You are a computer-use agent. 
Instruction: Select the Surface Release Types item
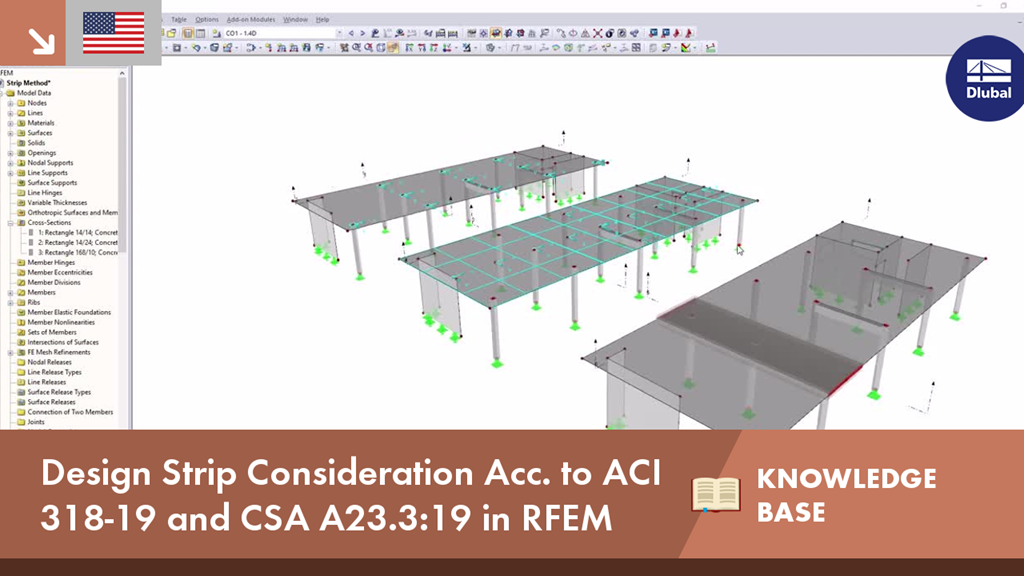coord(59,392)
